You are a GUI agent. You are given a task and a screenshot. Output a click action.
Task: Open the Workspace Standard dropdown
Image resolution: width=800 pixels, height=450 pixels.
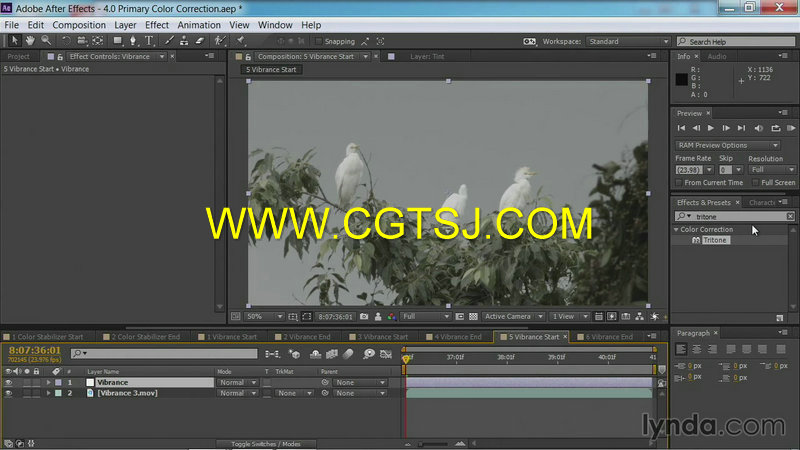(628, 41)
